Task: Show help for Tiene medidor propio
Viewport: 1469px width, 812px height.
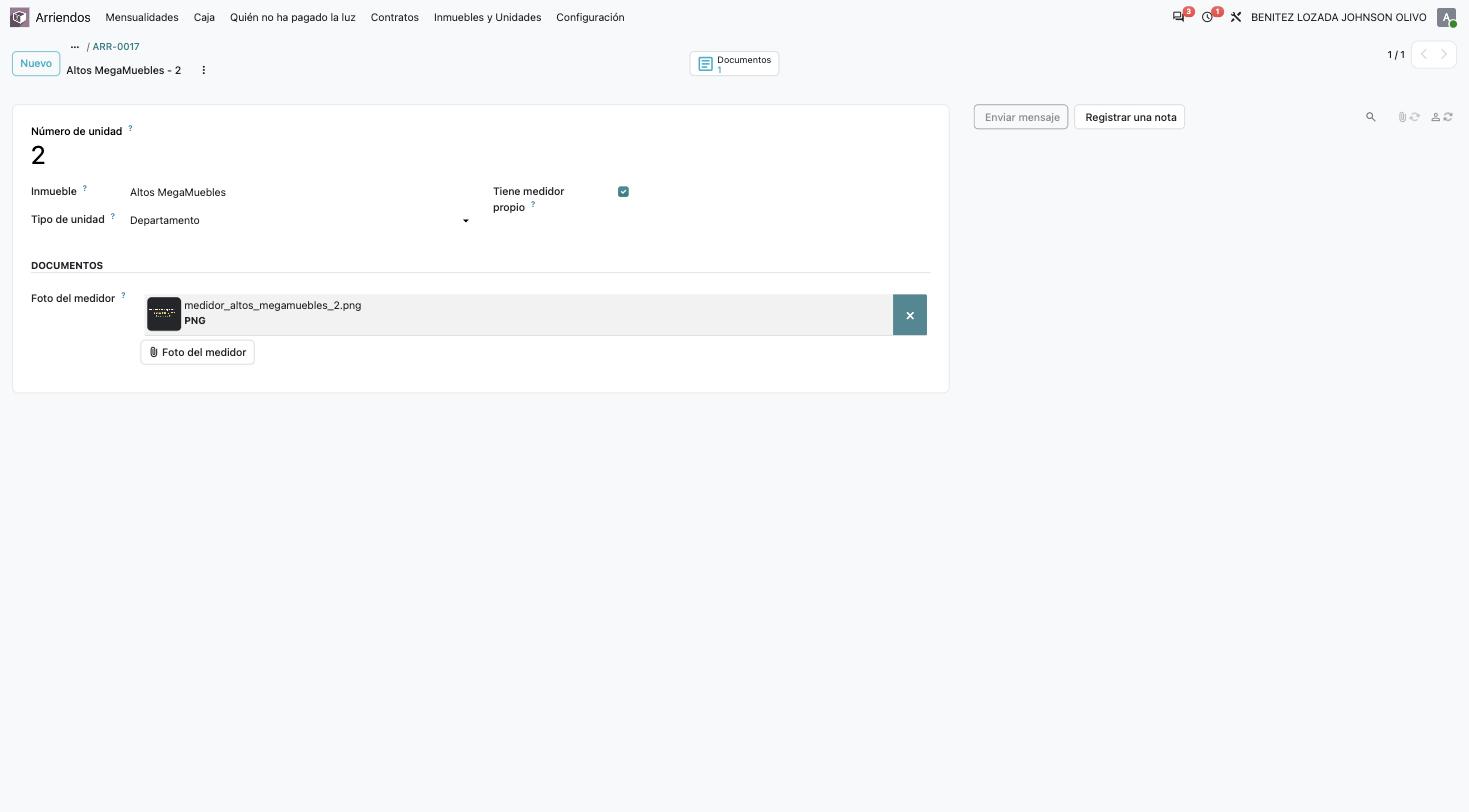Action: point(533,204)
